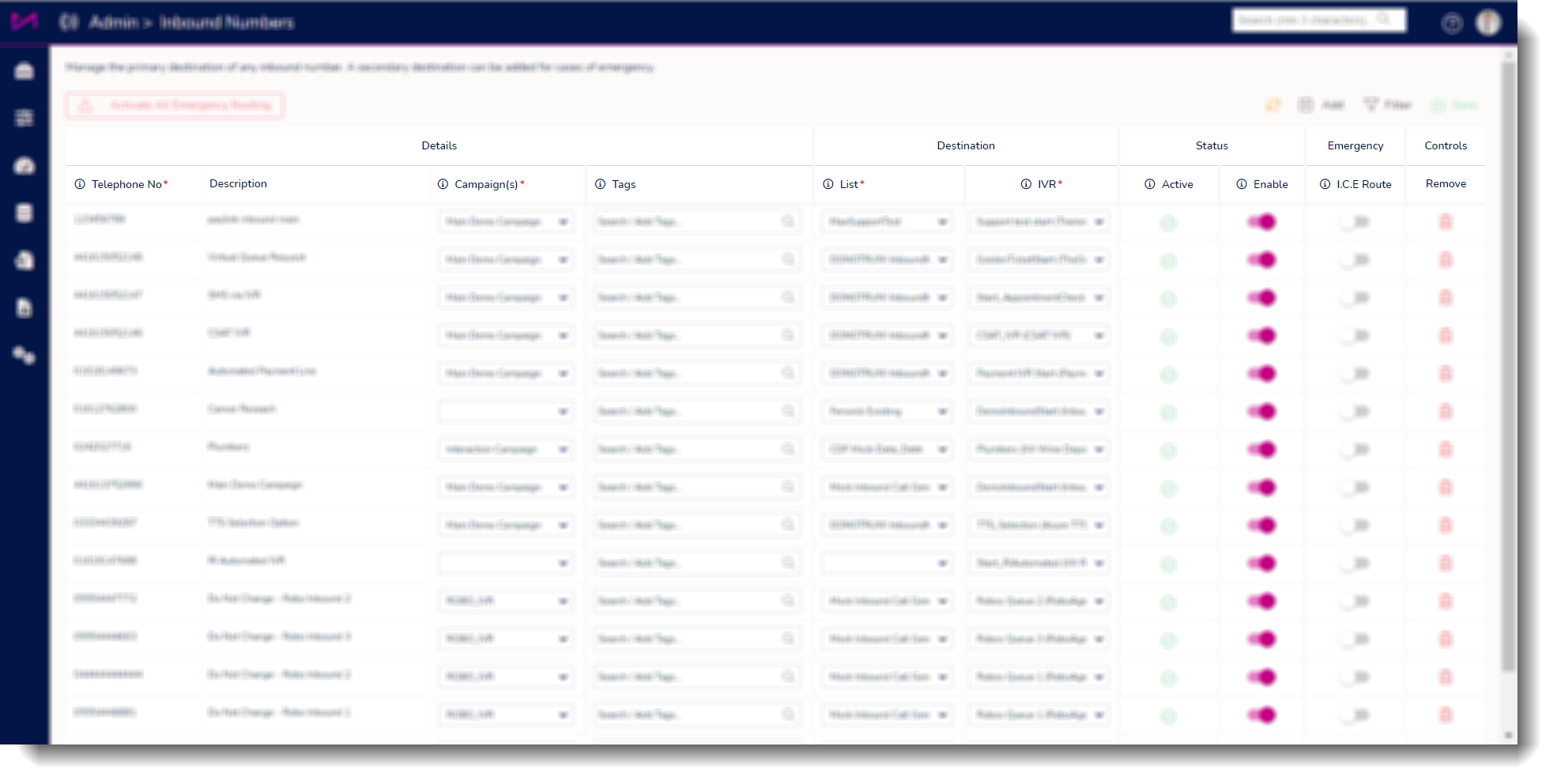Open the second sidebar icon below the briefcase

pos(25,118)
